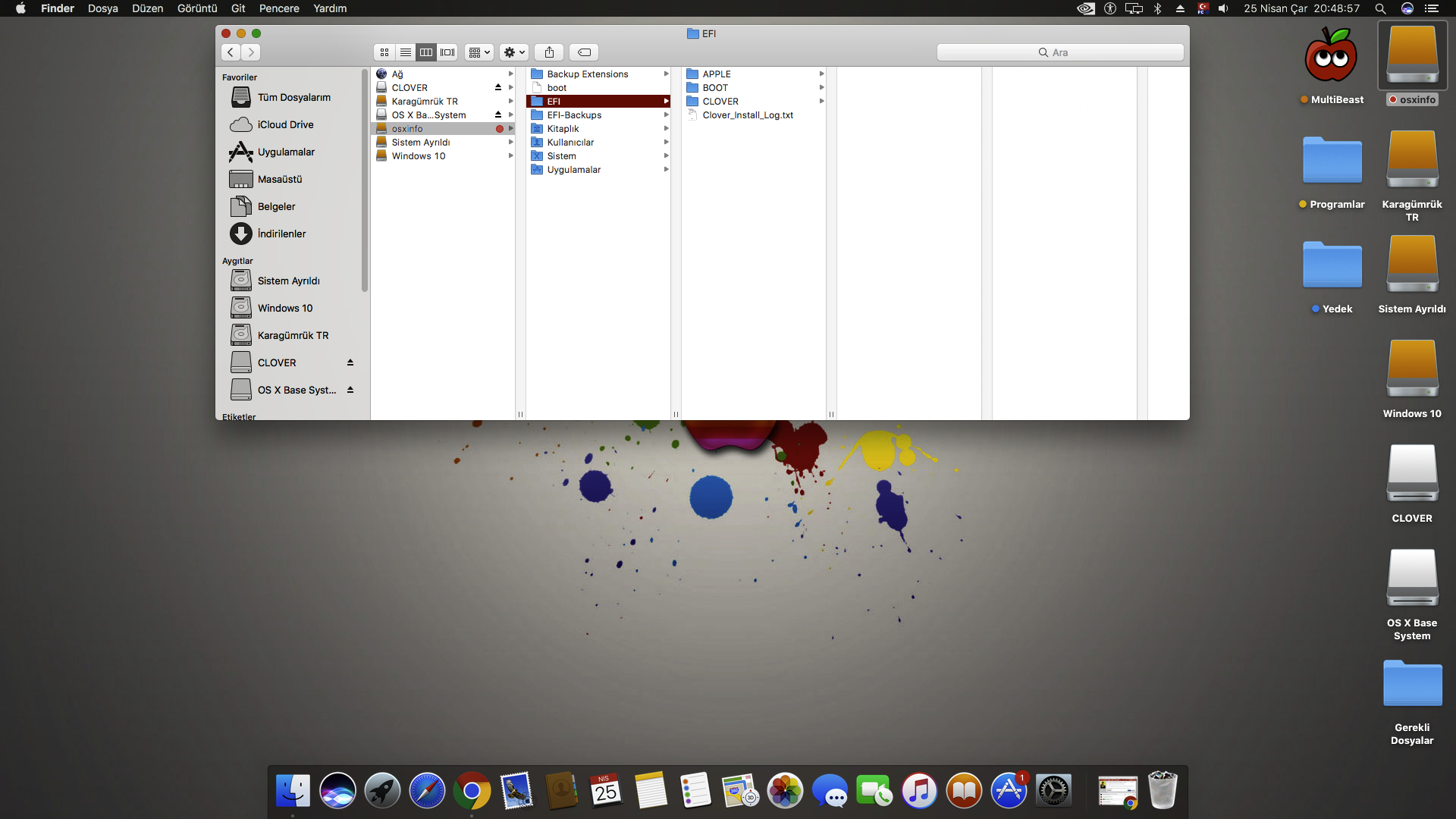Click the Edit Tags toolbar button

tap(584, 52)
